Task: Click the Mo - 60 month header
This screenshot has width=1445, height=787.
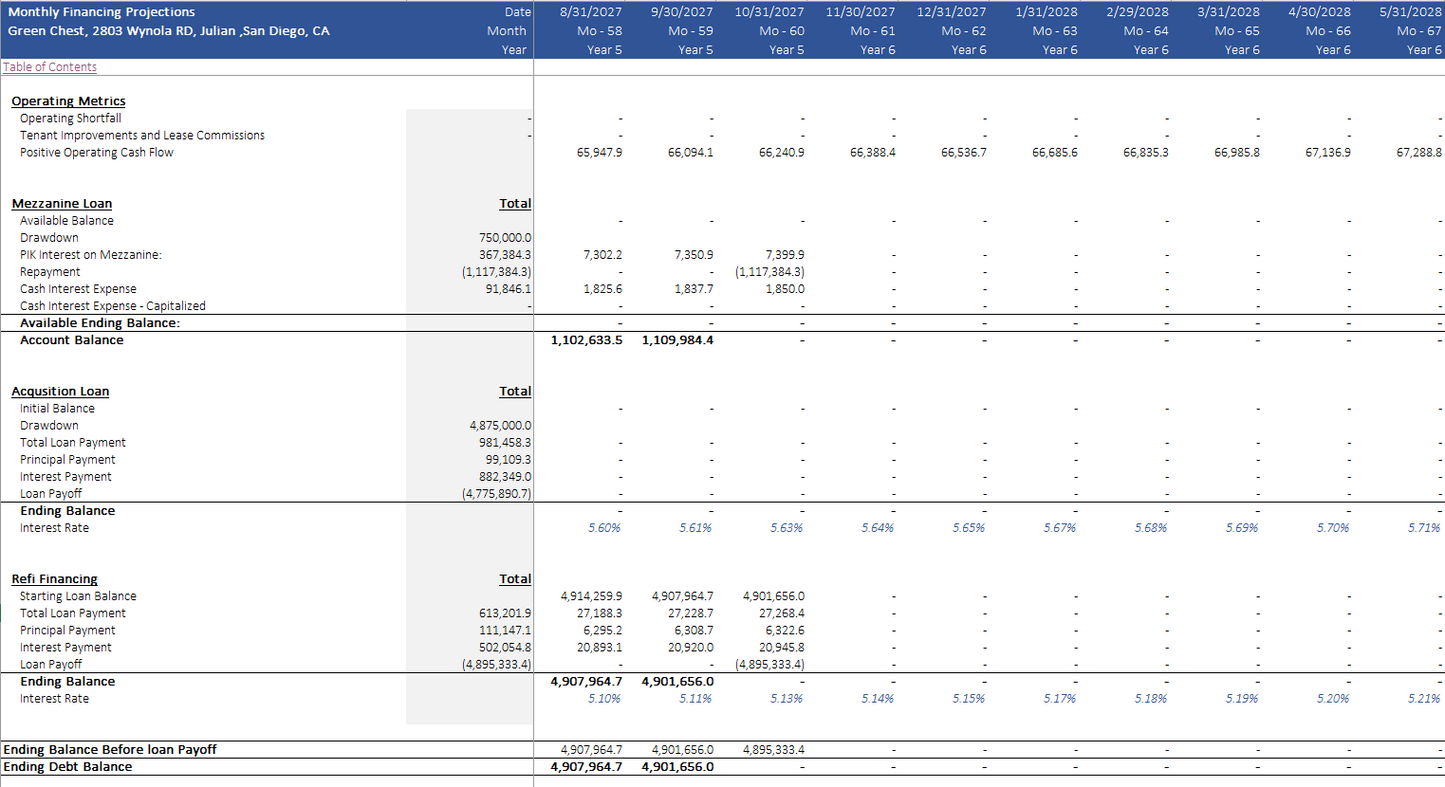Action: coord(781,31)
